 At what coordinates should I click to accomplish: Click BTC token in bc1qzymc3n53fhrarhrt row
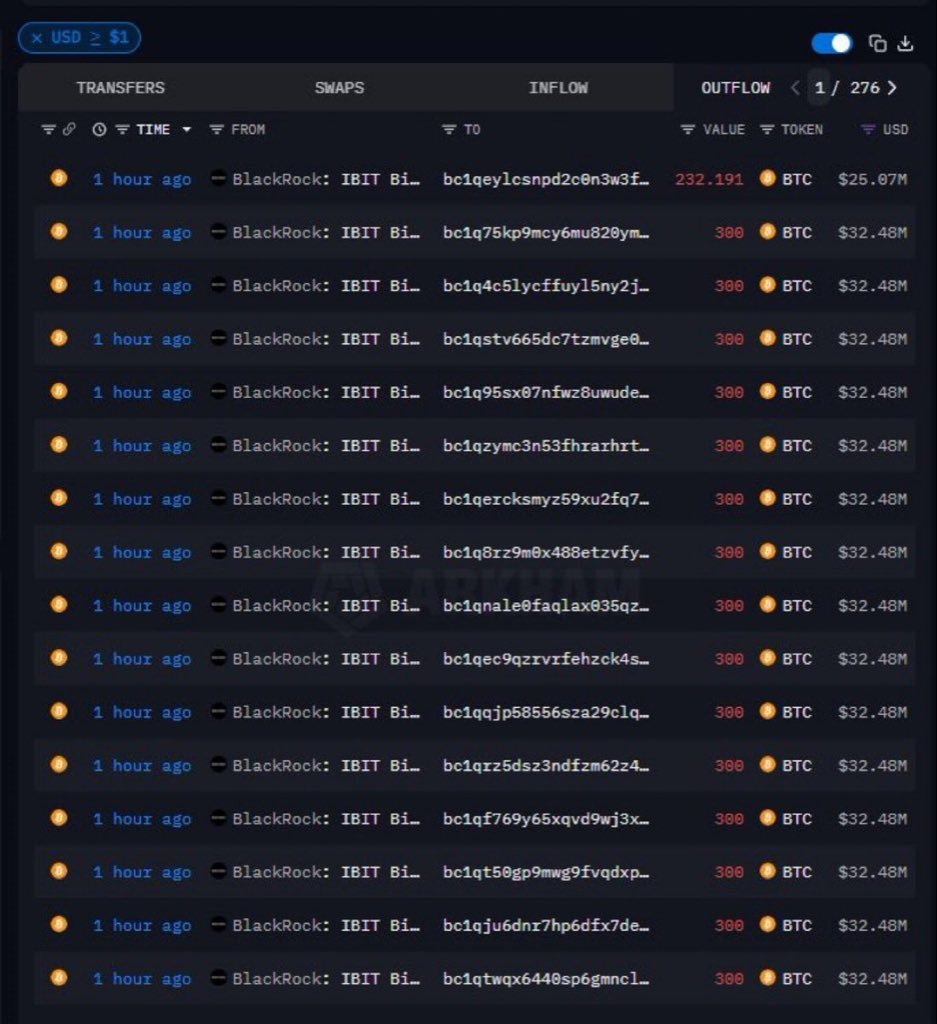click(x=786, y=445)
